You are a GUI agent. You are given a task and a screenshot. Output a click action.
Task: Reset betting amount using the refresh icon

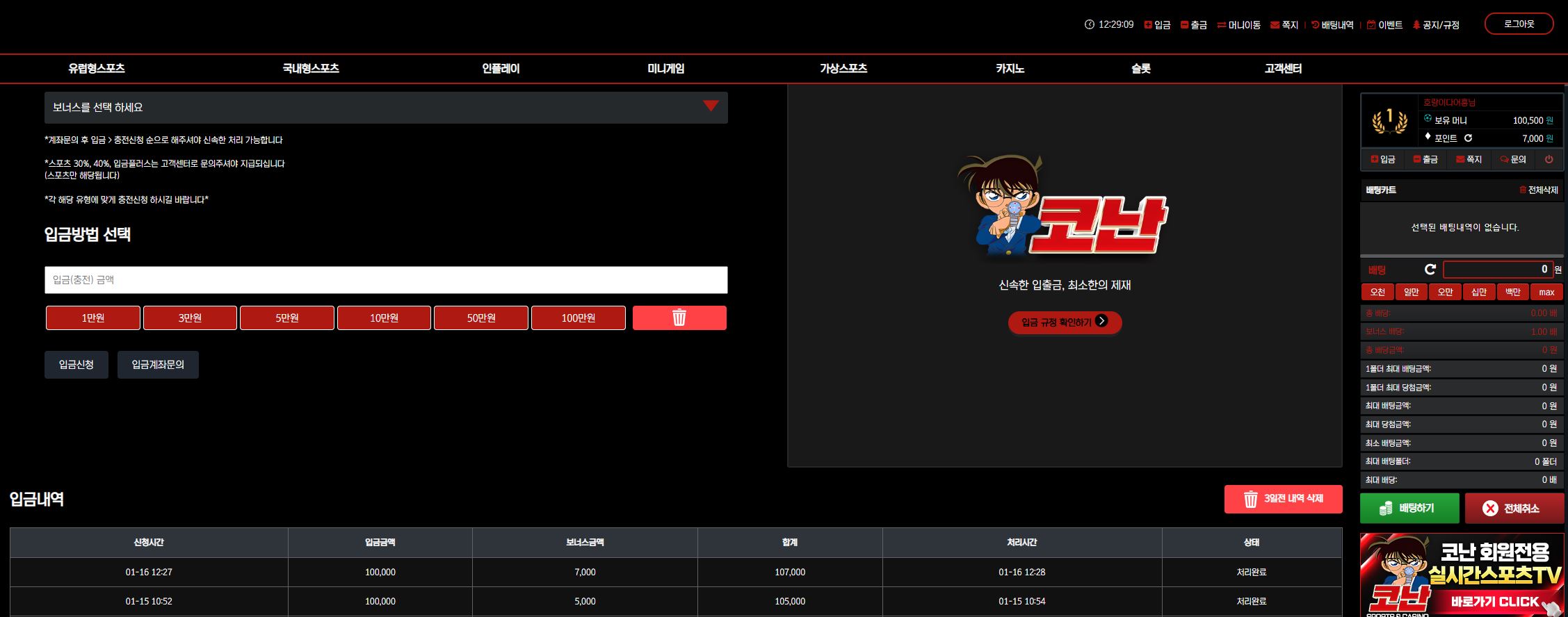coord(1430,270)
